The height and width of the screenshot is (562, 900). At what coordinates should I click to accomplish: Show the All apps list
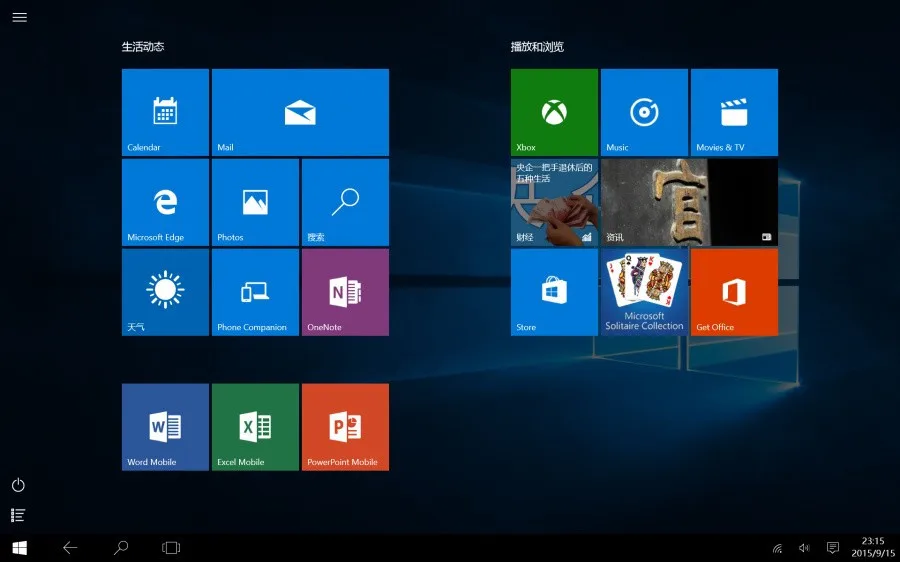coord(18,515)
